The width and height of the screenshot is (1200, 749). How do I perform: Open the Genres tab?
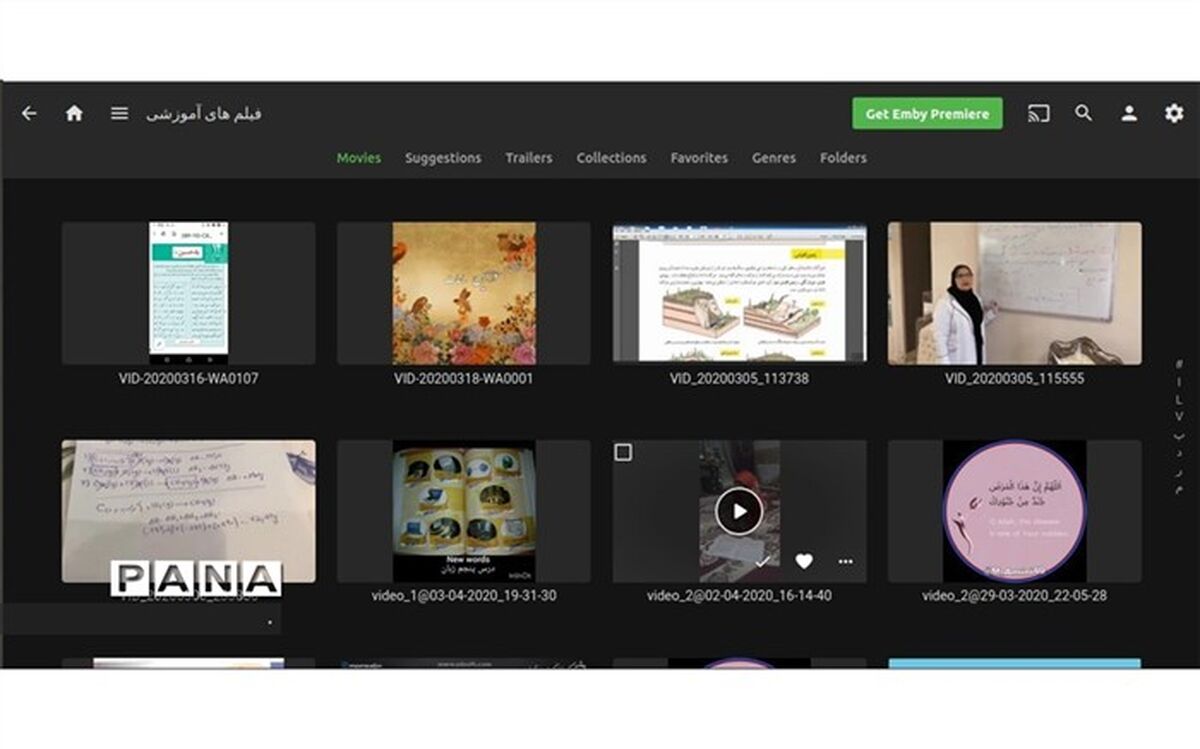coord(774,158)
